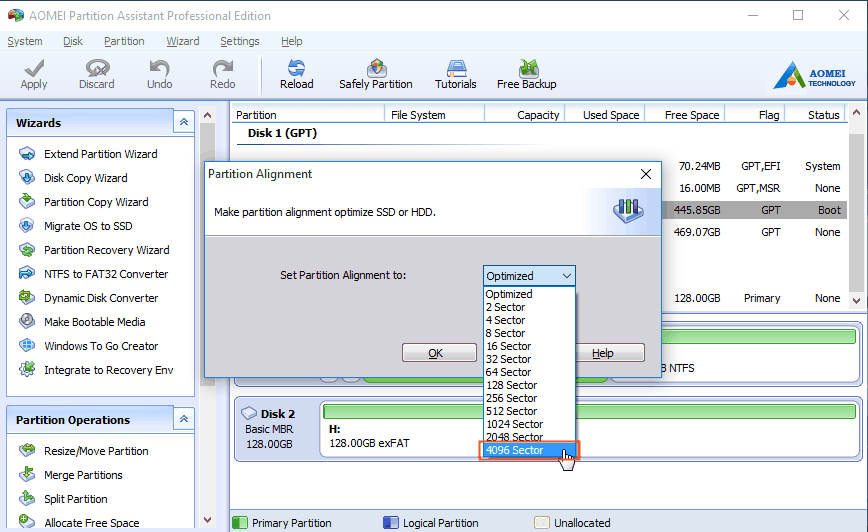Select 8 Sector alignment option
Screen dimensions: 868x532
529,333
